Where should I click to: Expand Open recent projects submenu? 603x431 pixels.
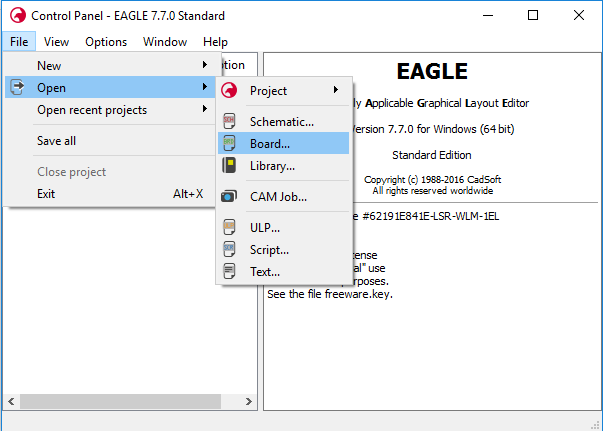tap(204, 110)
